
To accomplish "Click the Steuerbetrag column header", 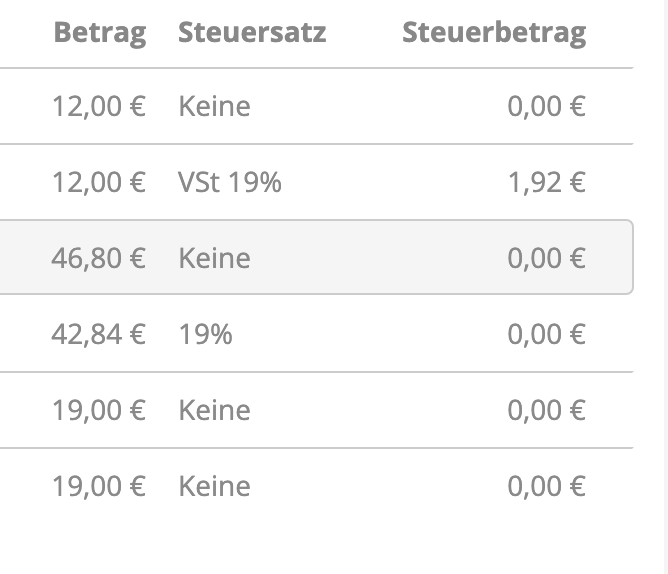I will tap(494, 33).
